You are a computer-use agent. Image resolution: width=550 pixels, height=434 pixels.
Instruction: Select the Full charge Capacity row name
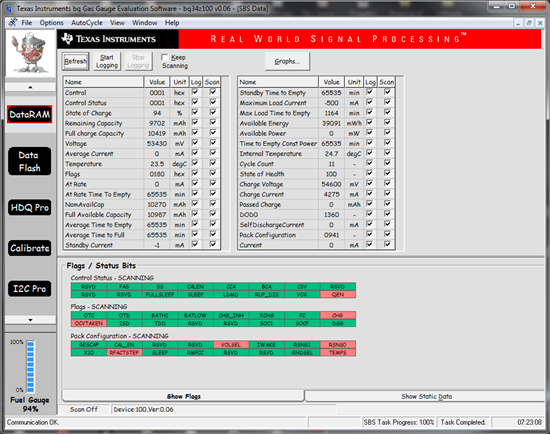(94, 133)
